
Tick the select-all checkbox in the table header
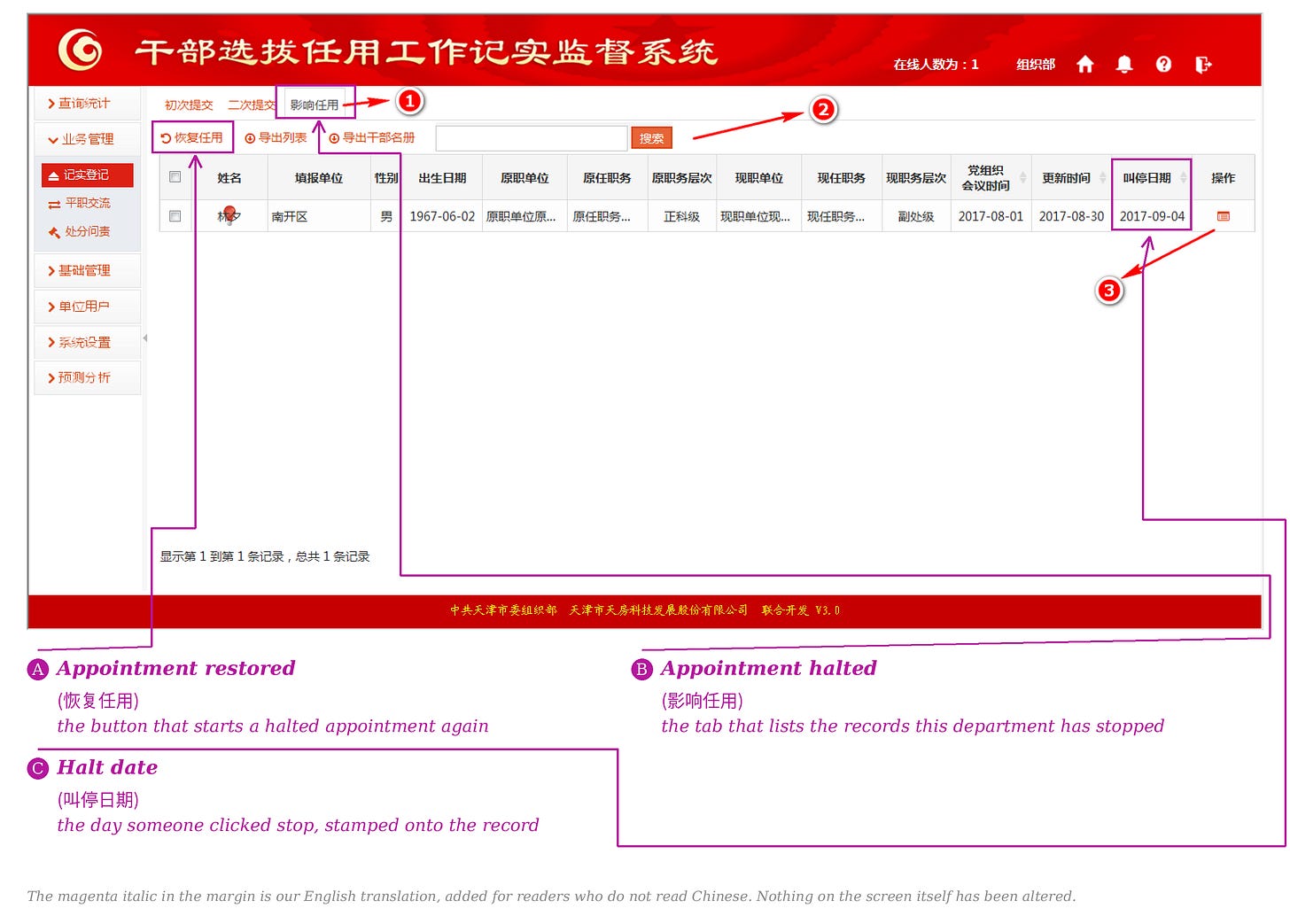pos(175,177)
